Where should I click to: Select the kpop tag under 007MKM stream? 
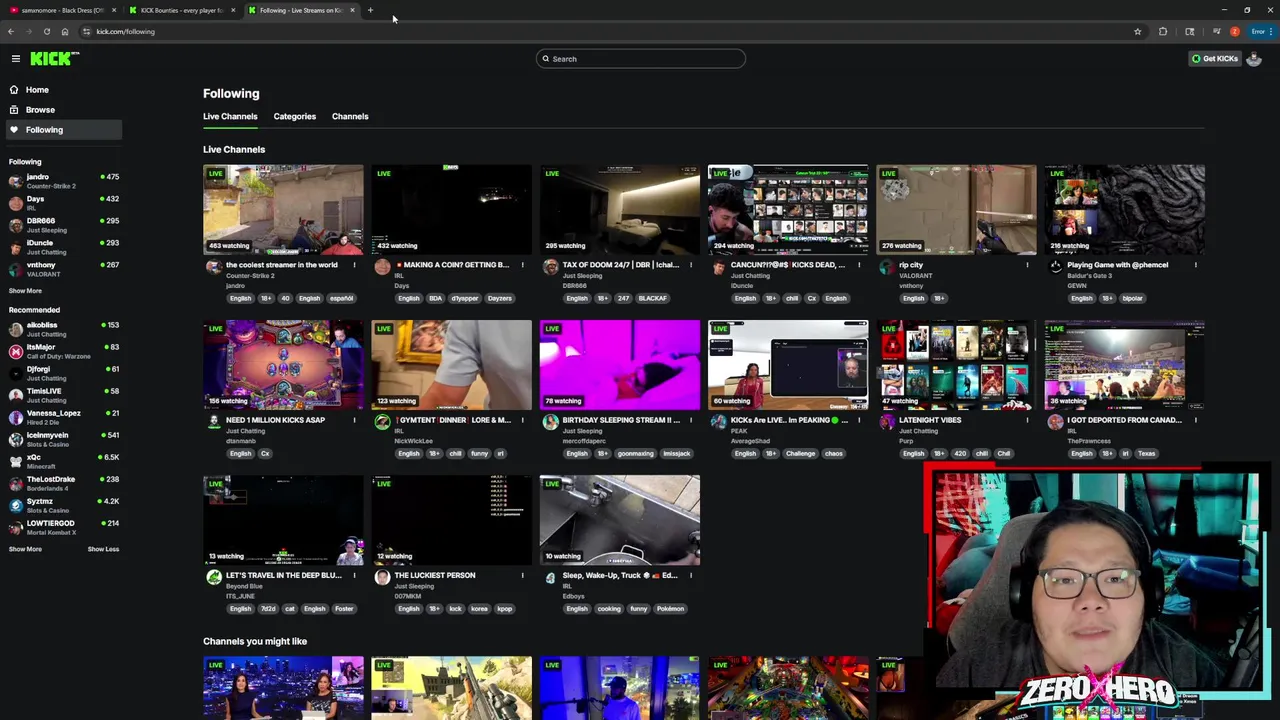click(504, 609)
